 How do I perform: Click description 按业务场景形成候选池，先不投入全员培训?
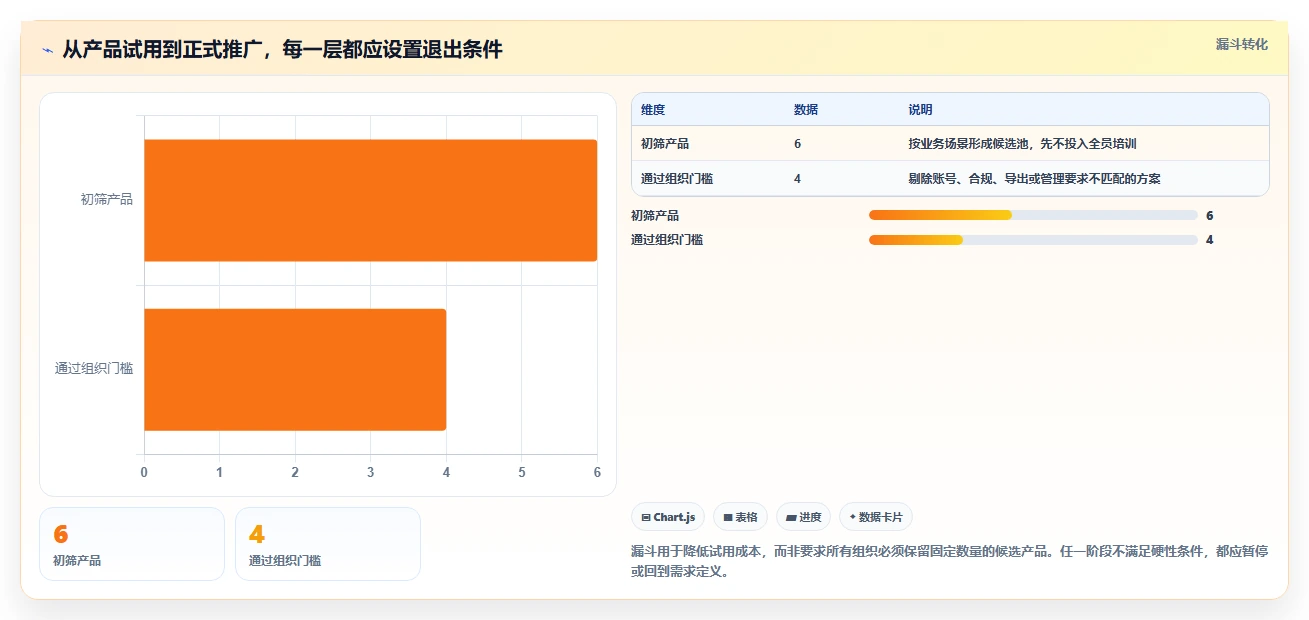click(1022, 144)
